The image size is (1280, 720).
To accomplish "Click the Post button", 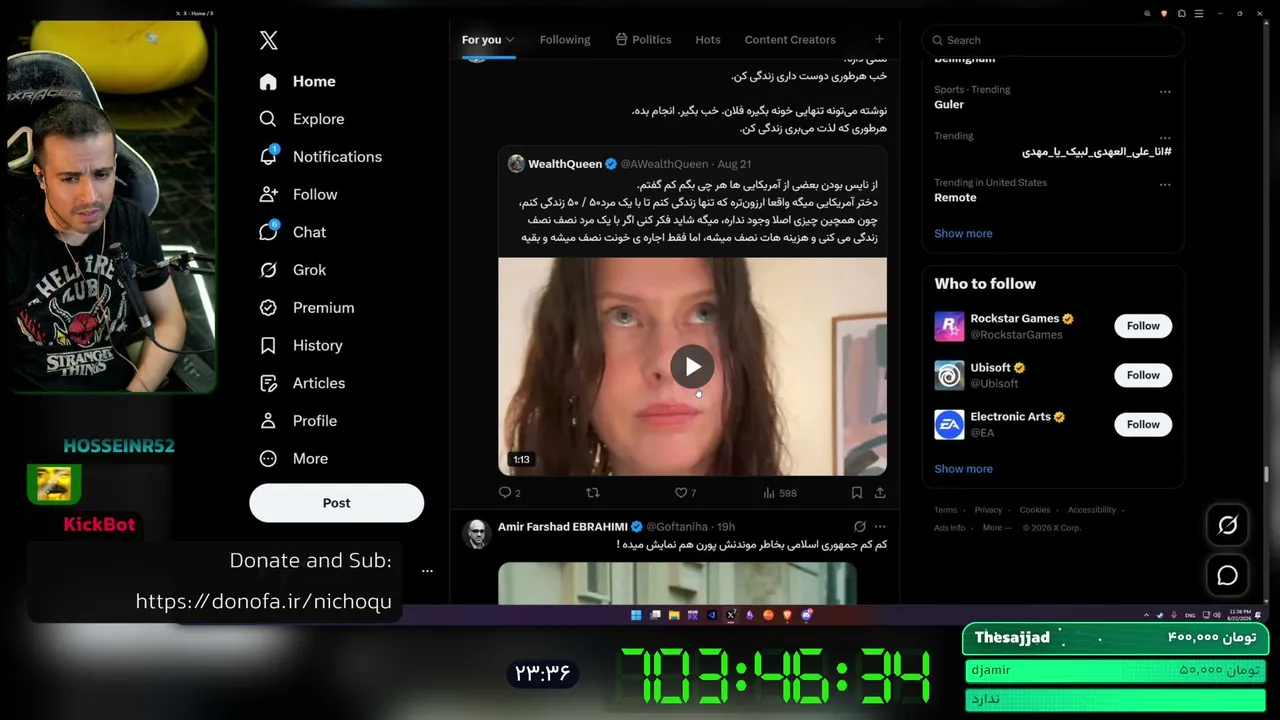I will point(336,503).
